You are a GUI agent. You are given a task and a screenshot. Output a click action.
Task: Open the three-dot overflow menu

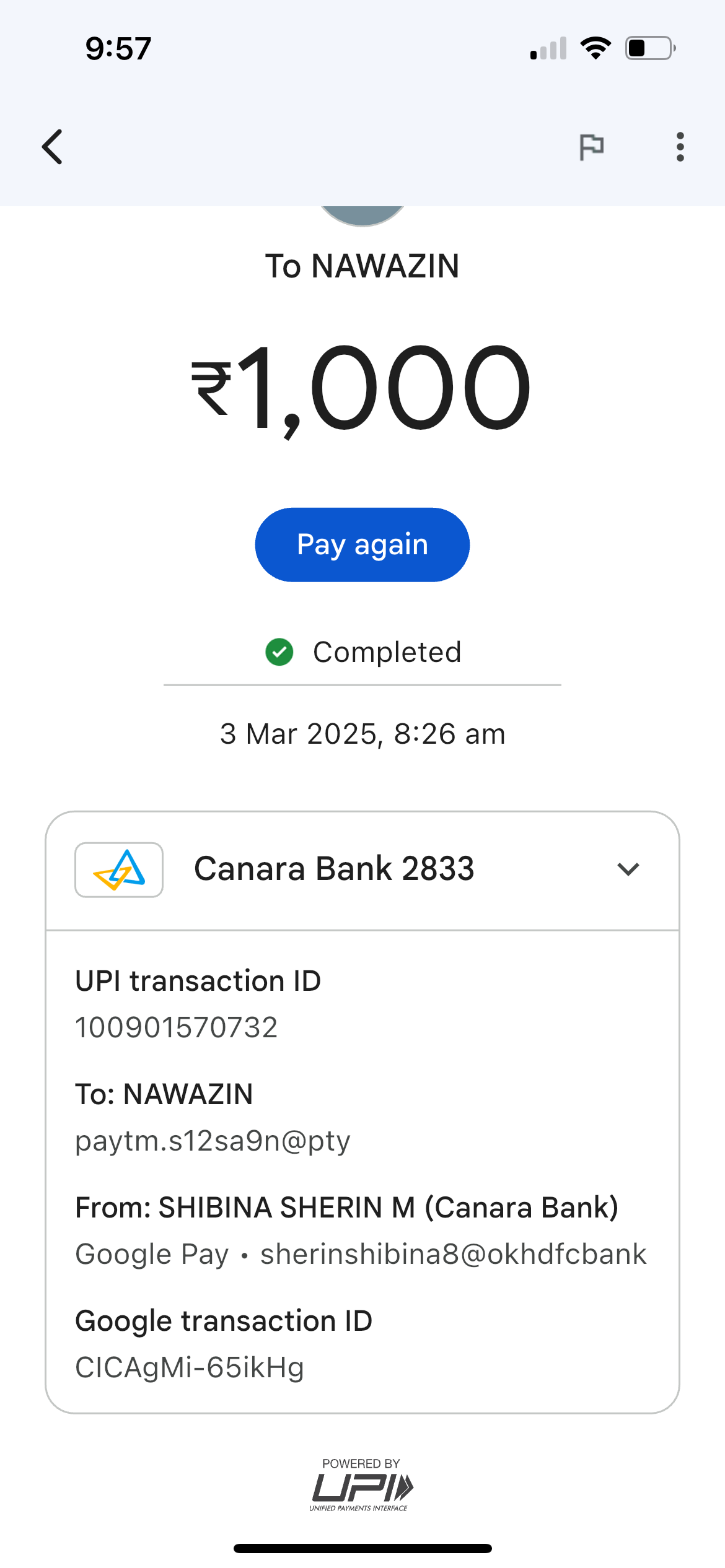680,147
